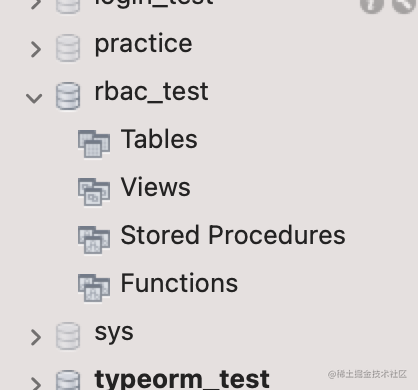418x390 pixels.
Task: Click the Stored Procedures folder icon
Action: [x=94, y=240]
